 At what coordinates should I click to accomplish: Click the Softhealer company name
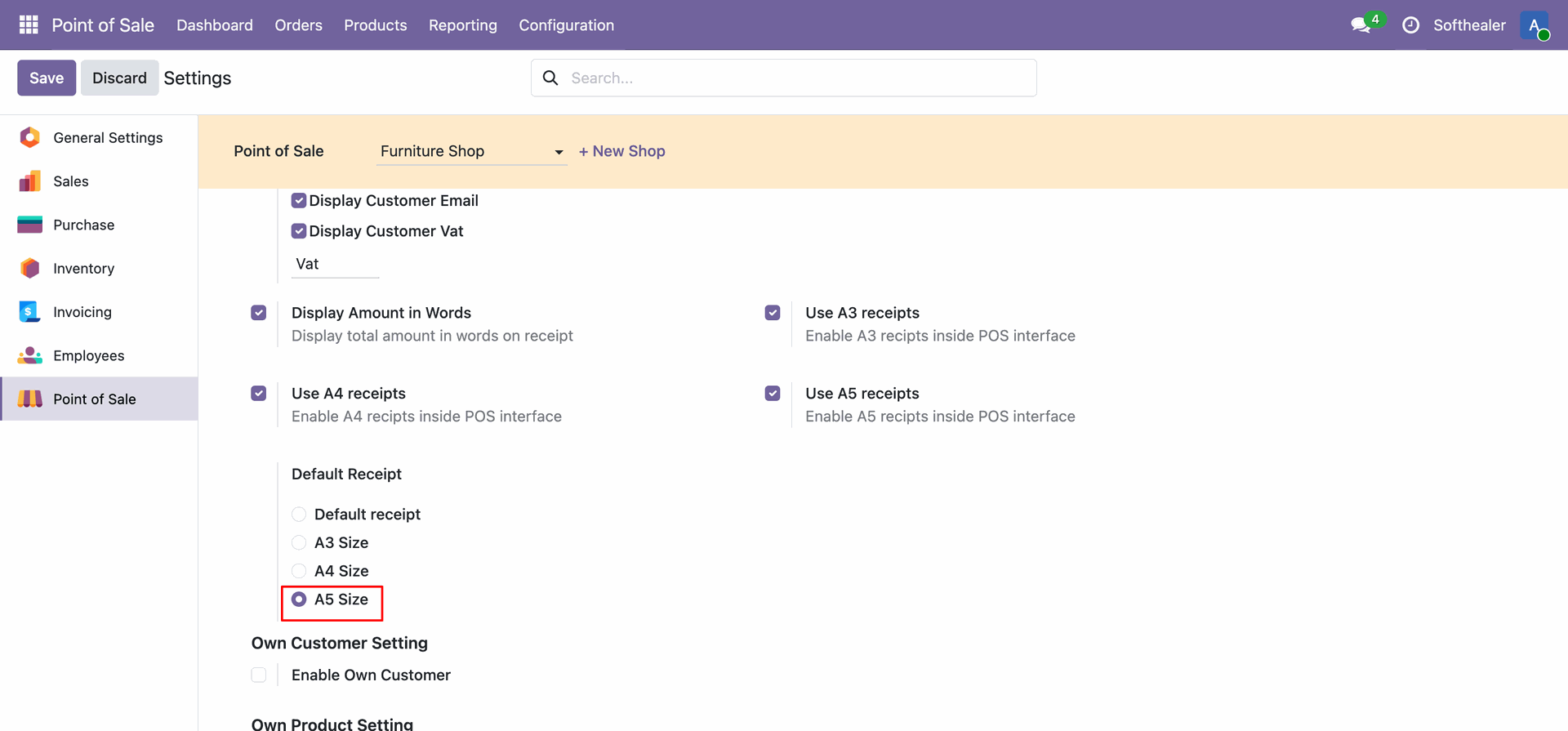pos(1469,25)
